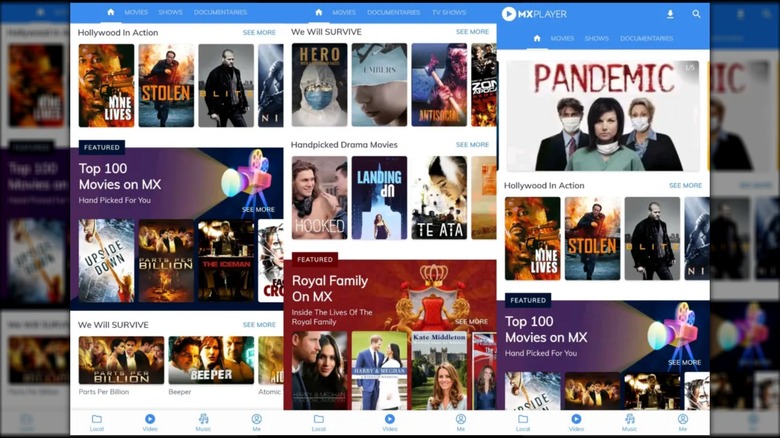Open search with the magnifier icon
The width and height of the screenshot is (780, 438).
[696, 14]
